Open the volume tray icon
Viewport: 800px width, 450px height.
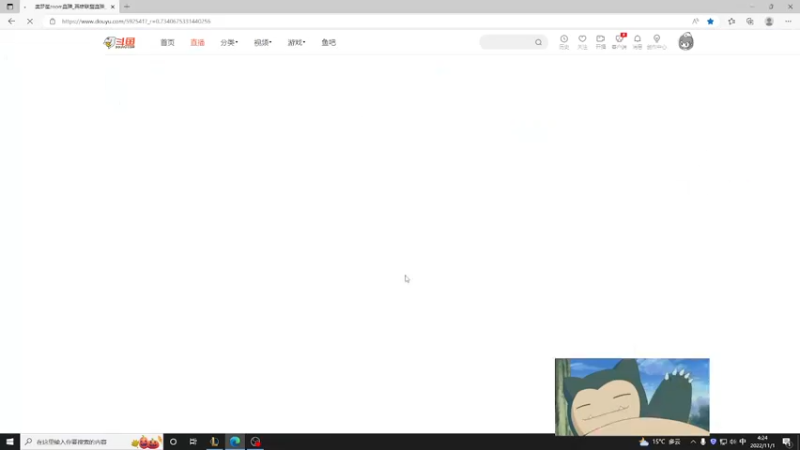click(x=733, y=442)
